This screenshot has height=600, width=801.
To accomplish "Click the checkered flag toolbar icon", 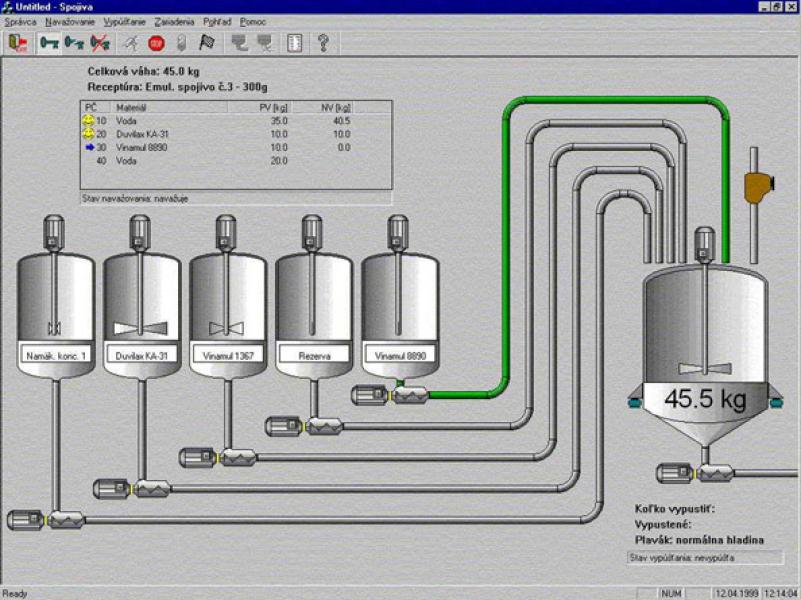I will pyautogui.click(x=207, y=43).
